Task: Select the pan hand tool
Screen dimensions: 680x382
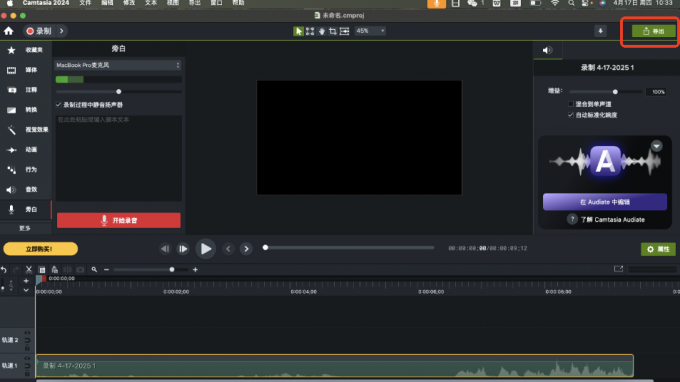Action: click(x=321, y=31)
